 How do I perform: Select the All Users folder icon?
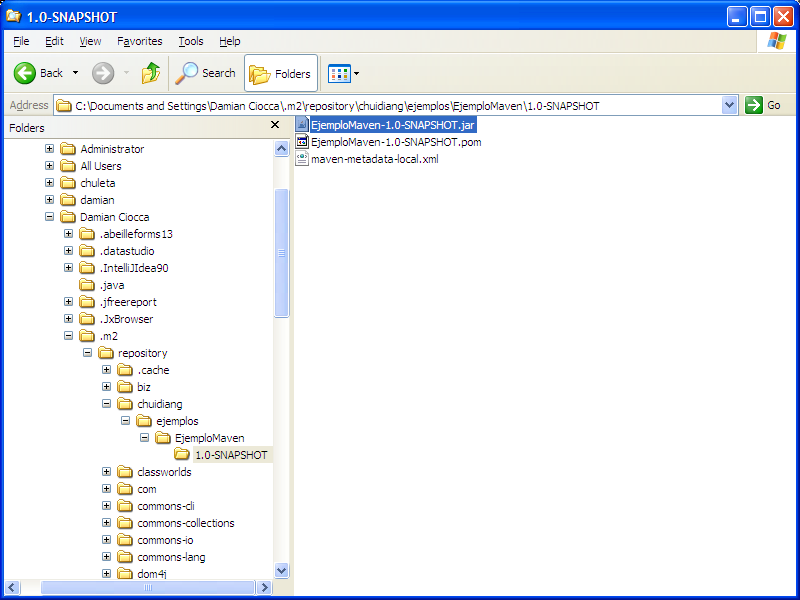pos(68,166)
